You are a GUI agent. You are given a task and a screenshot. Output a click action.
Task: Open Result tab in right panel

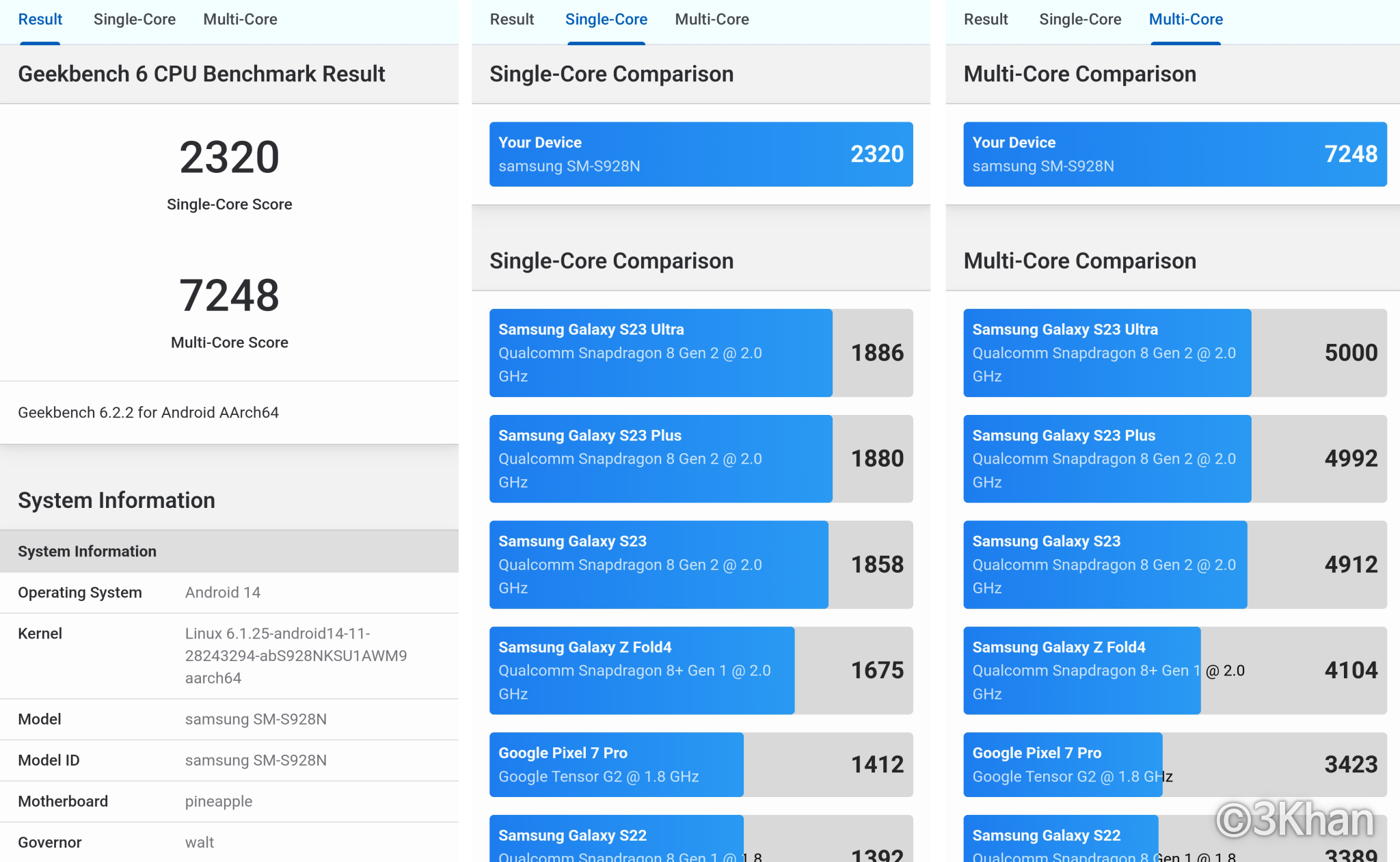pos(985,20)
